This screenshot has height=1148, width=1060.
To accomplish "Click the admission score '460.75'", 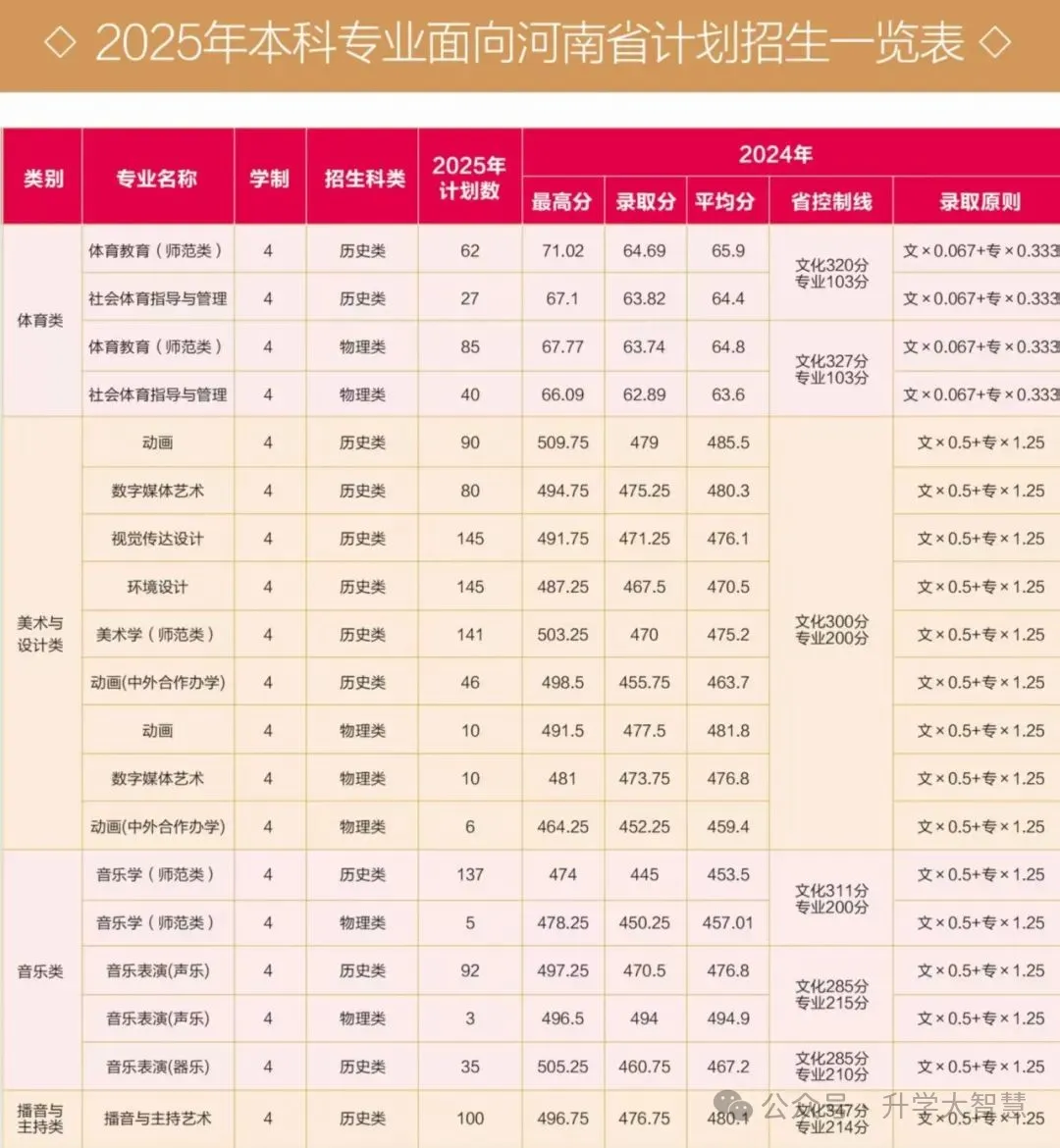I will 644,1066.
